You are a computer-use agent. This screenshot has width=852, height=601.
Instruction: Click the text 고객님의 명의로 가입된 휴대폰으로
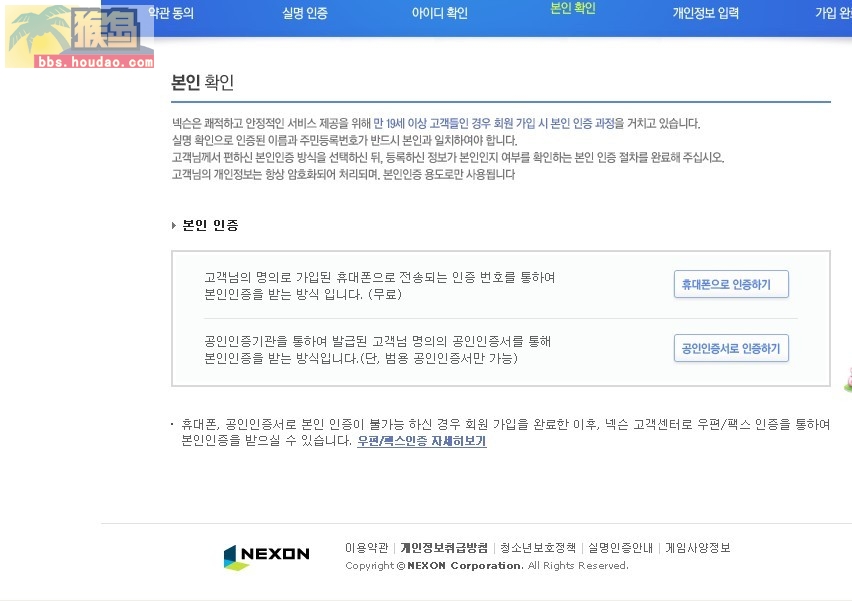pos(300,277)
